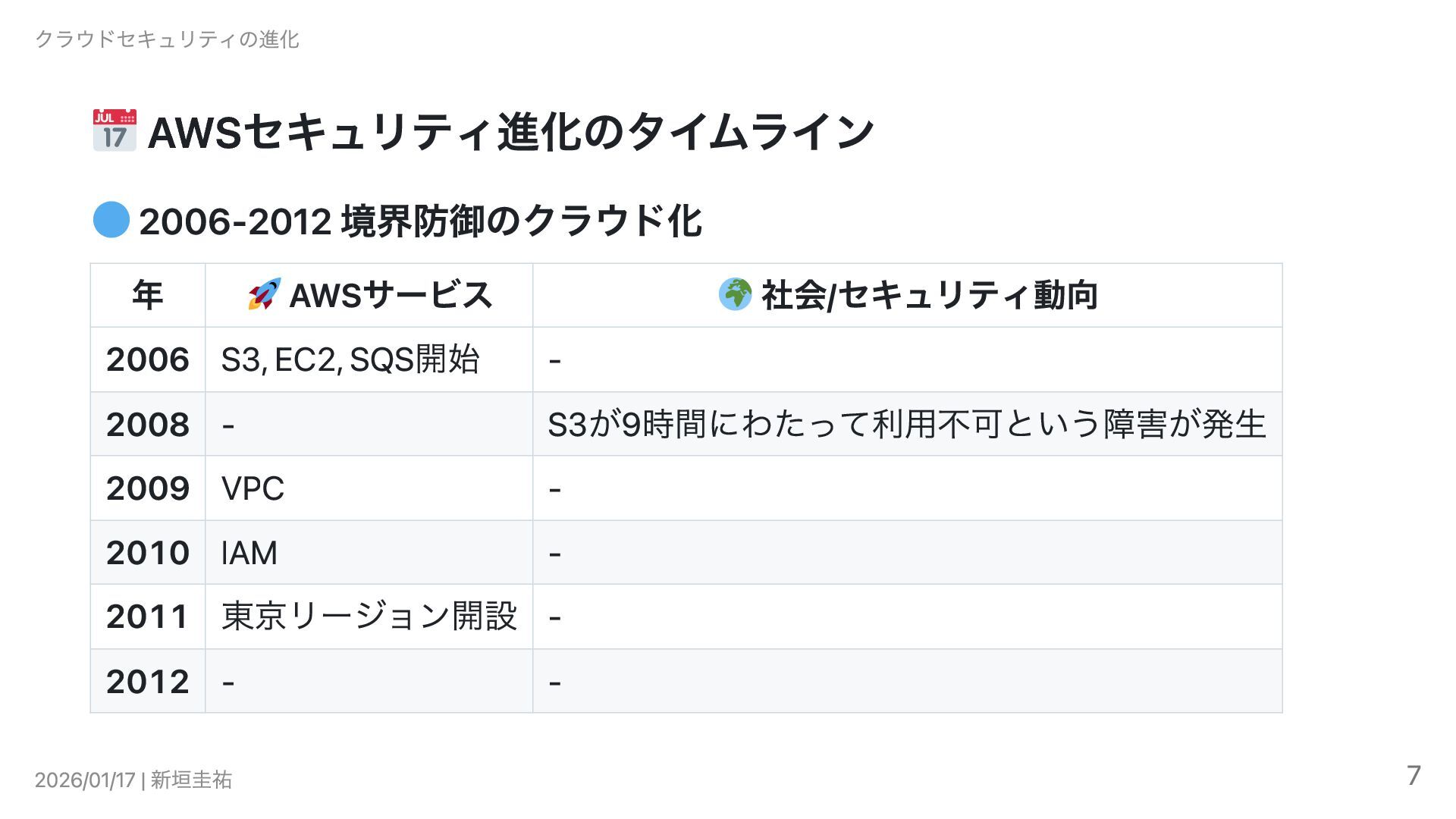Click the AWSサービス column header text
1456x819 pixels.
(x=391, y=295)
